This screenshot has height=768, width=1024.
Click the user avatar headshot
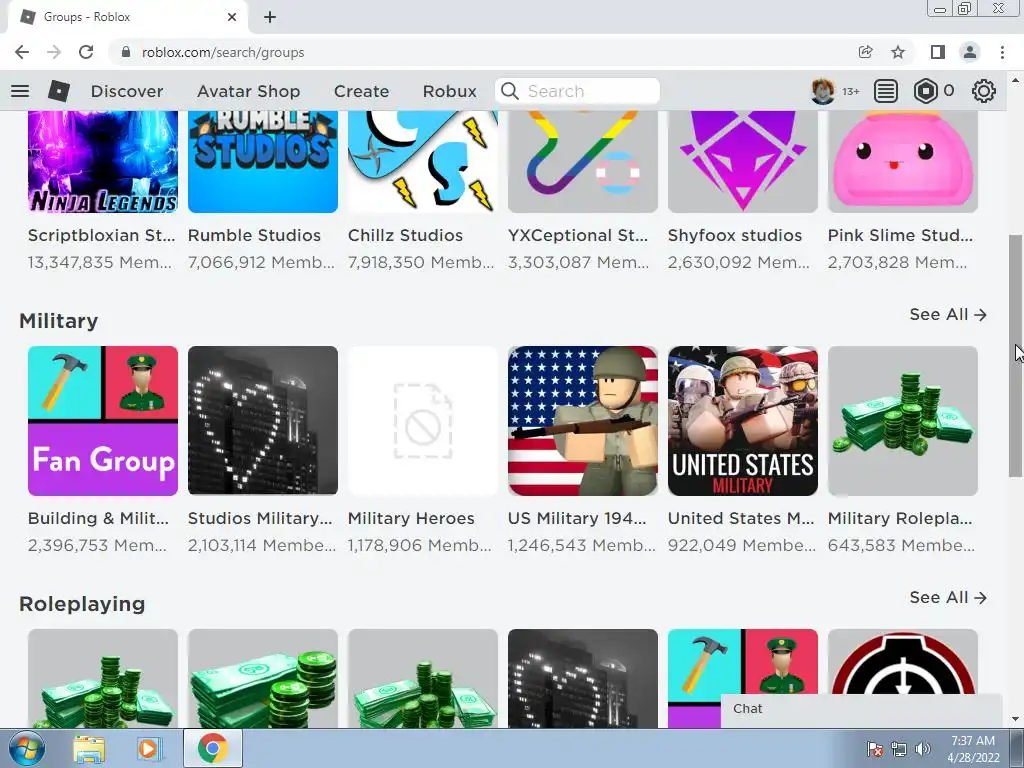[823, 91]
